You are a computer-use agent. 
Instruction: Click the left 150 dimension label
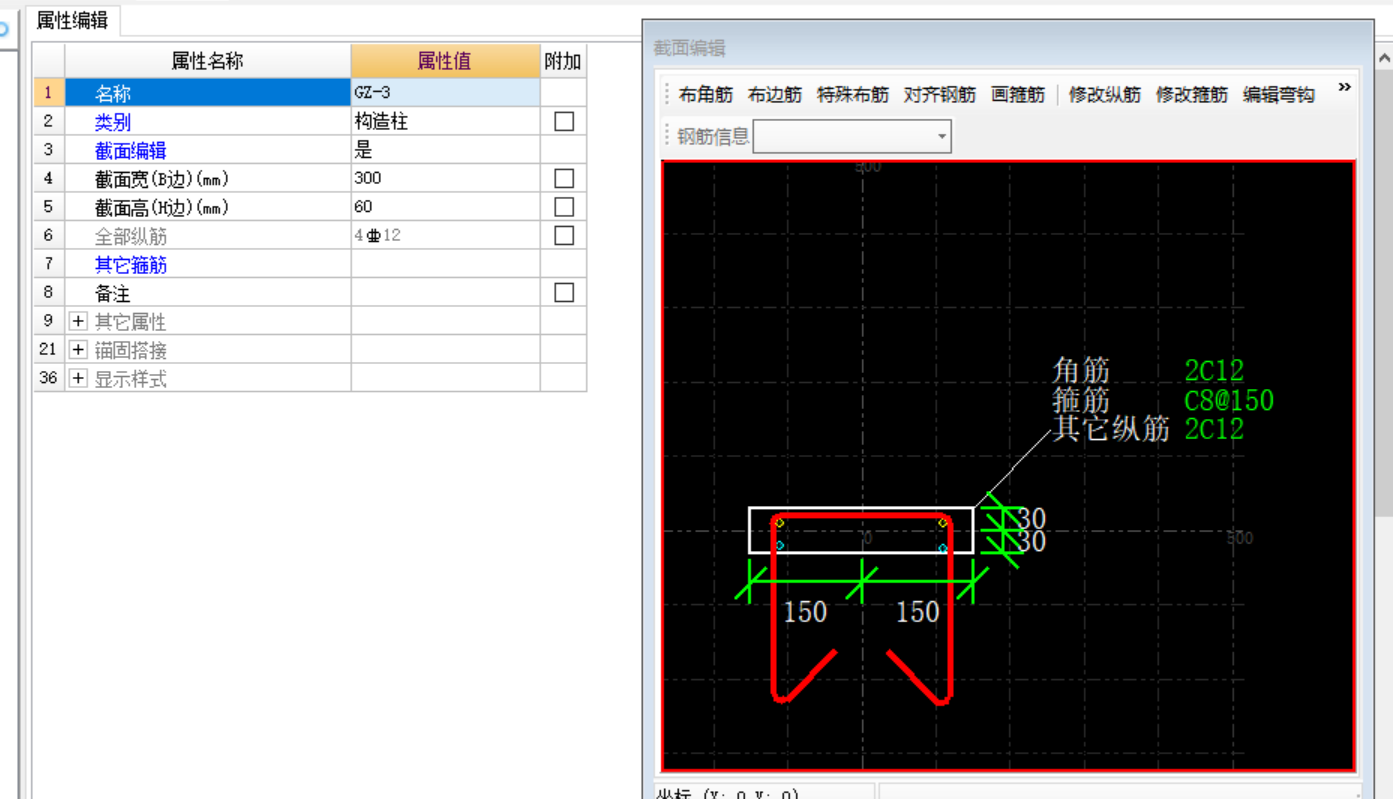click(x=805, y=612)
